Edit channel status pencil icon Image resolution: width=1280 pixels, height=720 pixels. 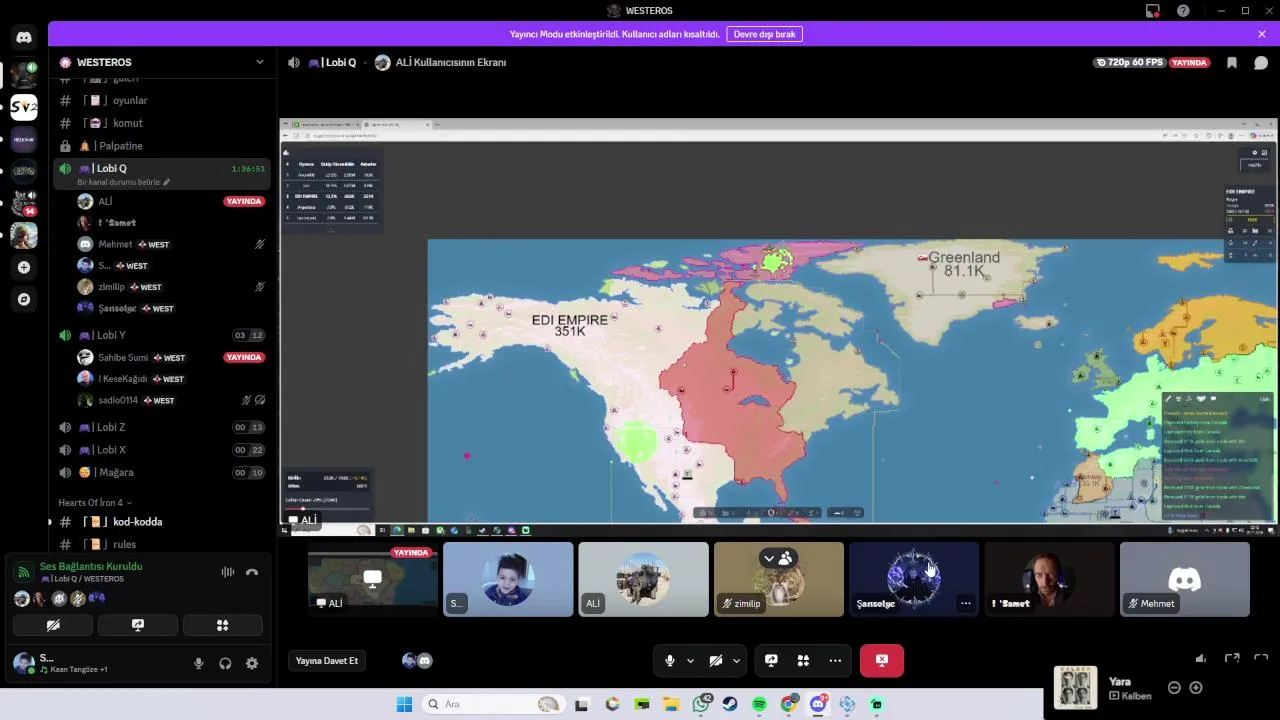point(167,182)
